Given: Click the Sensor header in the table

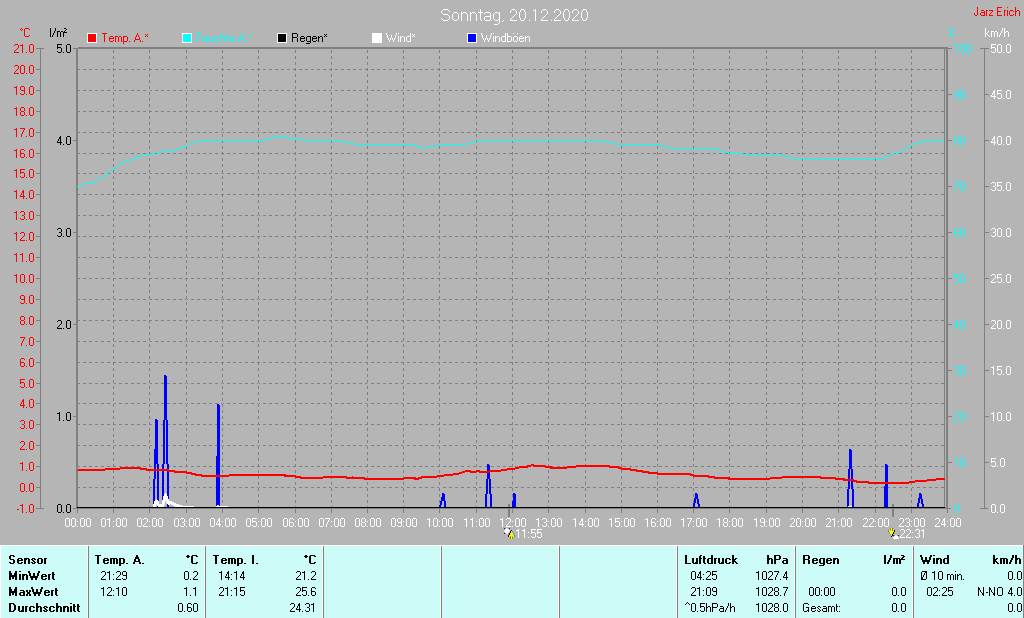Looking at the screenshot, I should click(x=28, y=560).
